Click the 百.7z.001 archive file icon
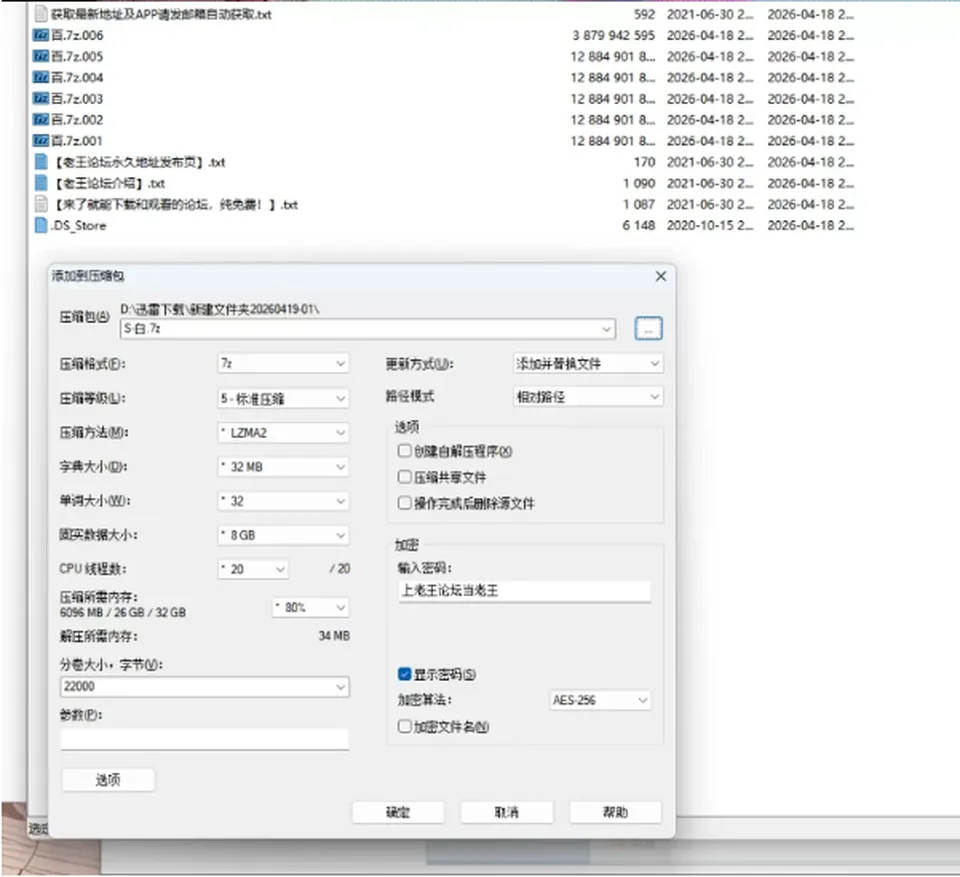Screen dimensions: 960x877 coord(40,141)
